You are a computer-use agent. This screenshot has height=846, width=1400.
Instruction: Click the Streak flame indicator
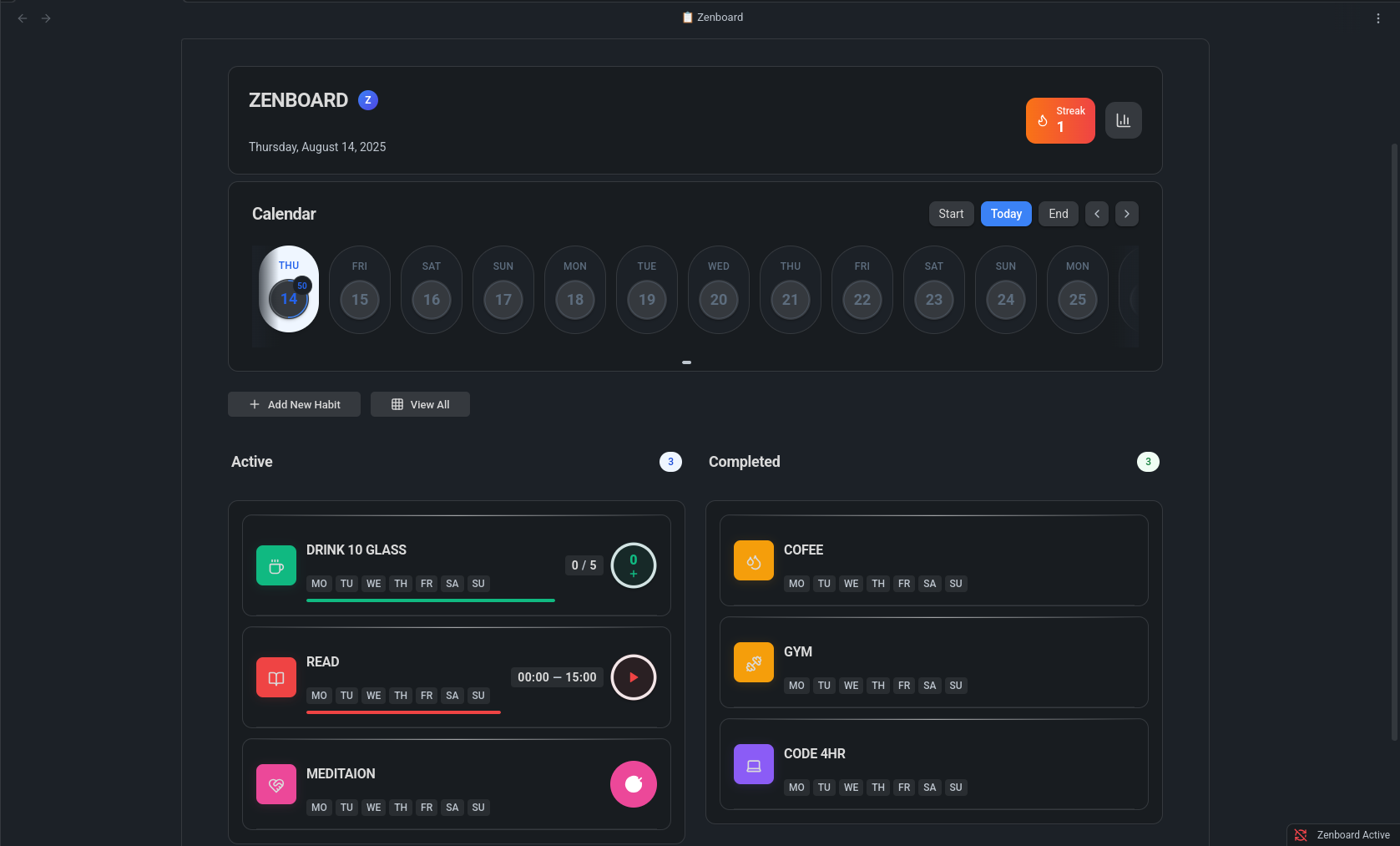tap(1060, 120)
